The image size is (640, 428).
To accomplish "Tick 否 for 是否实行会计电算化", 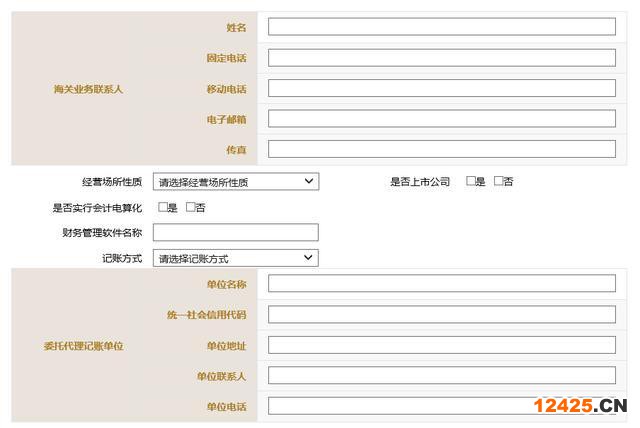I will click(x=191, y=207).
